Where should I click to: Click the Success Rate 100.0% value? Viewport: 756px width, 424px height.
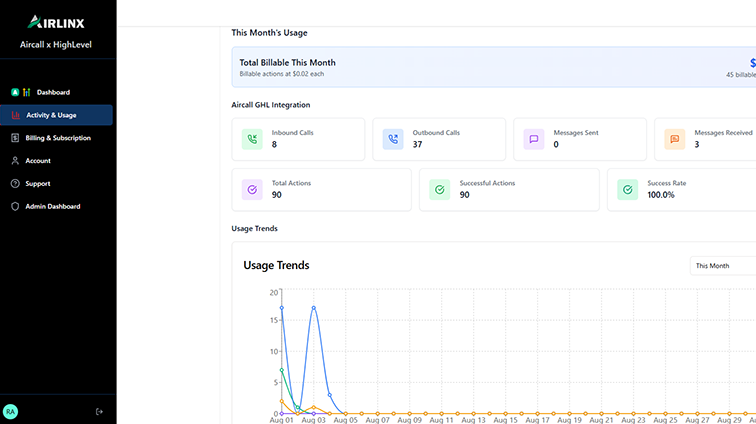(661, 195)
